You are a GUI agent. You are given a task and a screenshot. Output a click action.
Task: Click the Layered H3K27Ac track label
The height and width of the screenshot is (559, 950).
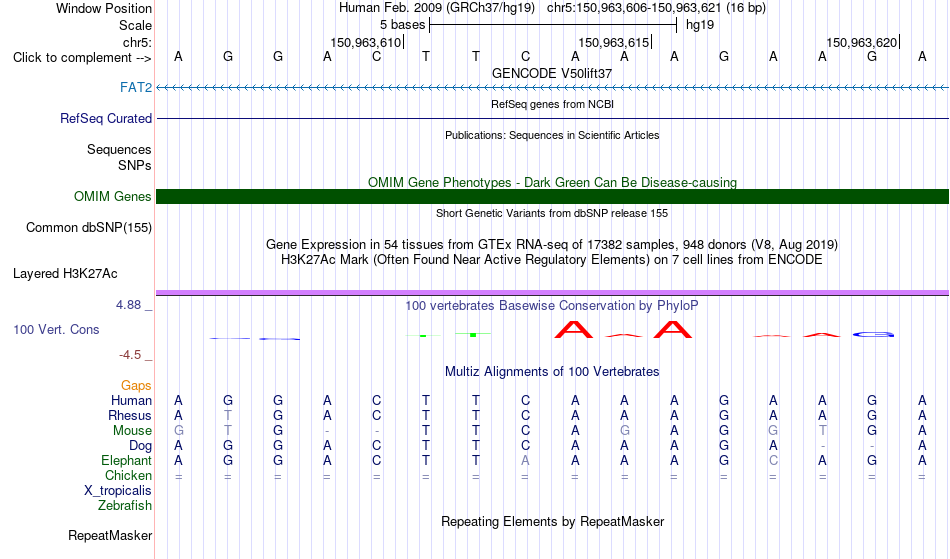[x=65, y=273]
